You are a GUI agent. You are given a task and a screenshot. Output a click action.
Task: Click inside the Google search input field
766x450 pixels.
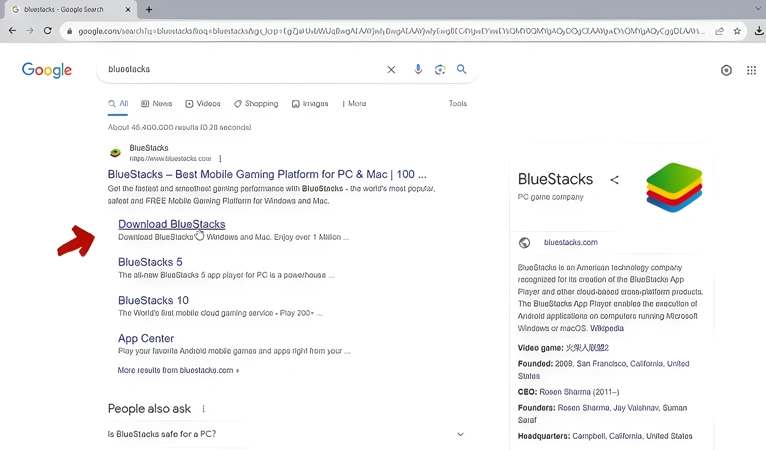244,69
